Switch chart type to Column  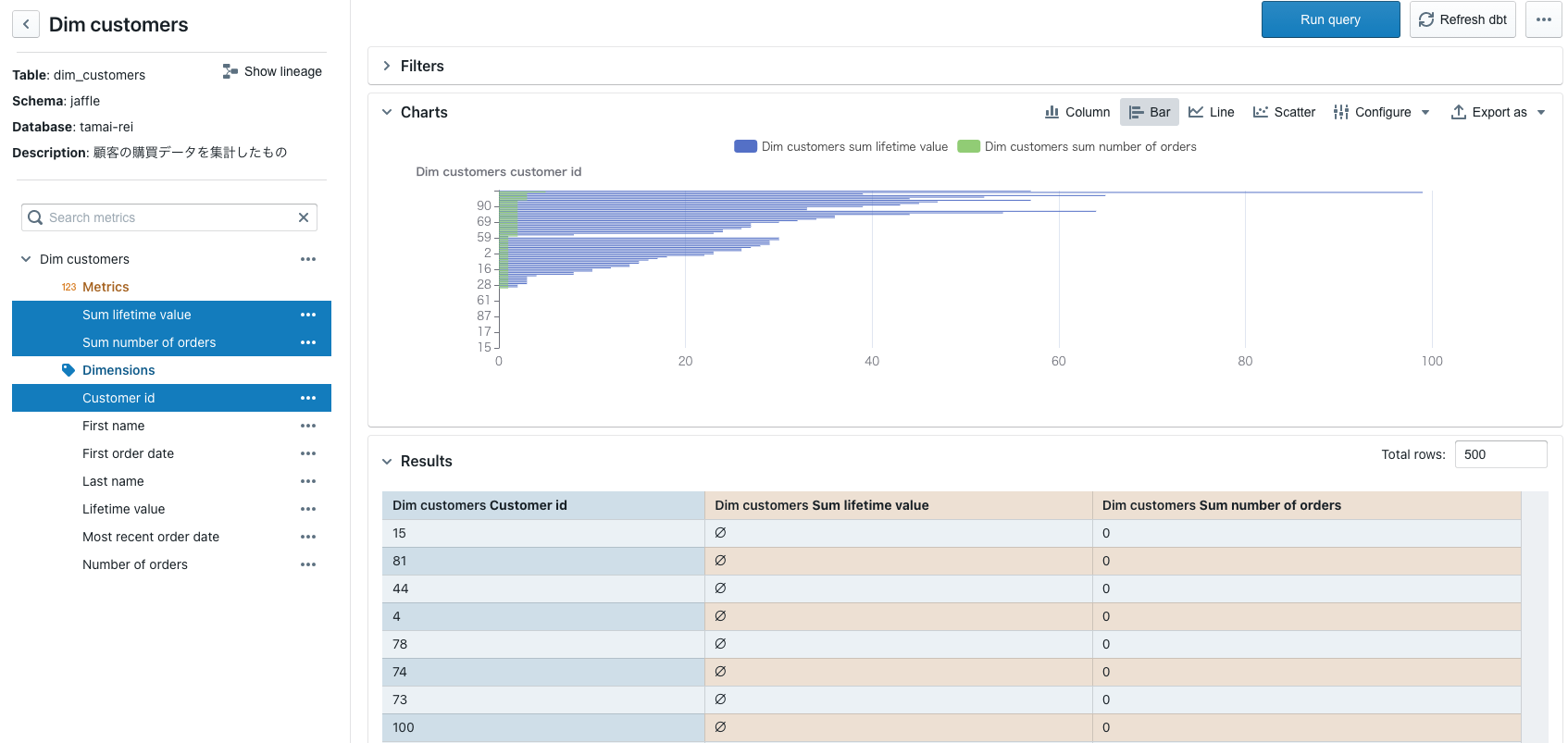(x=1077, y=112)
